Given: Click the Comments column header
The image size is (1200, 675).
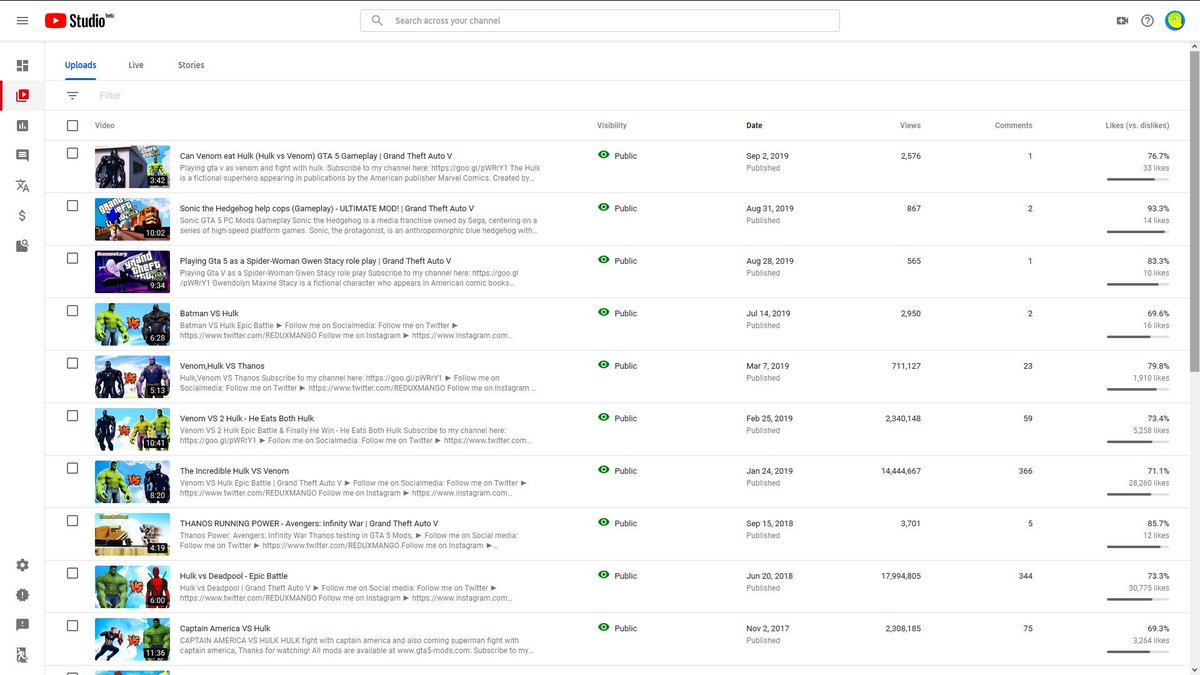Looking at the screenshot, I should (1013, 126).
